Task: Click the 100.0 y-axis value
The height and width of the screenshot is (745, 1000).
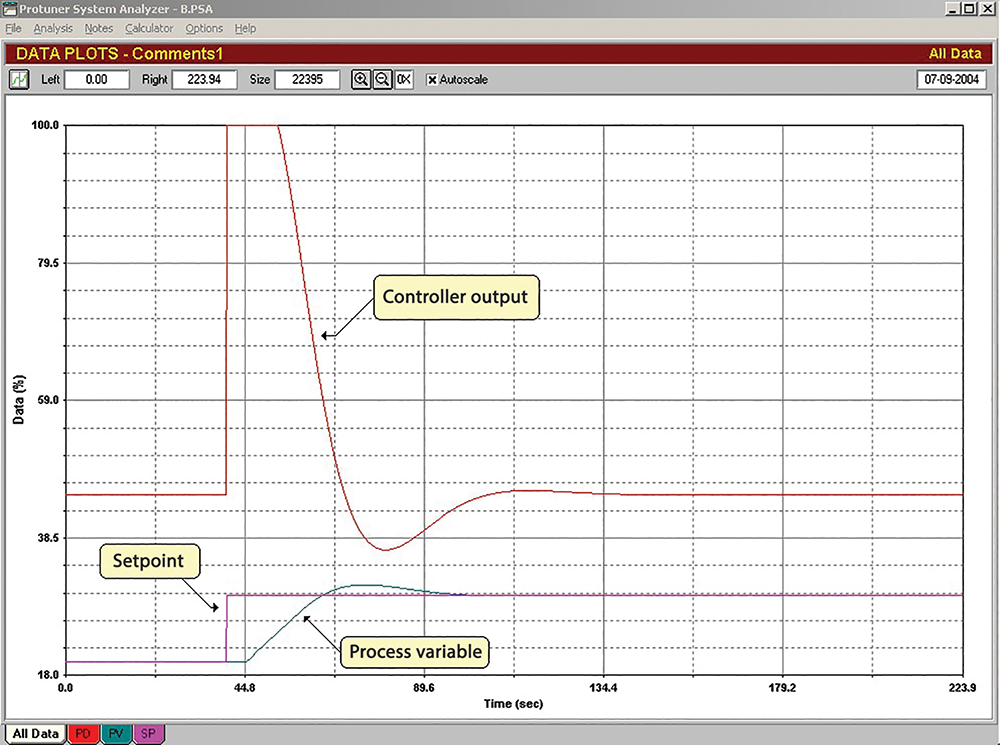Action: tap(45, 125)
